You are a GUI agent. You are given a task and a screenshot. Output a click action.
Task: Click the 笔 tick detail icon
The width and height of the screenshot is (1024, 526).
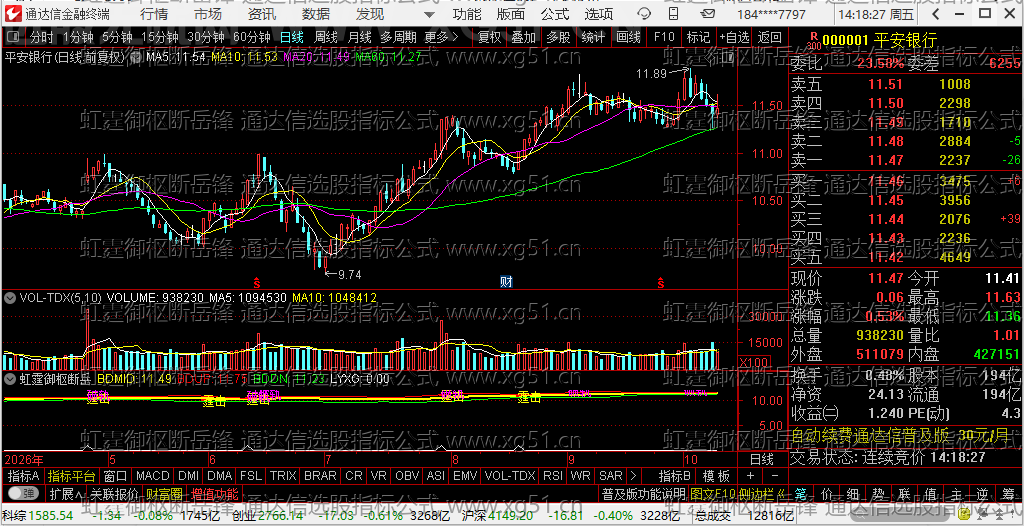point(801,493)
